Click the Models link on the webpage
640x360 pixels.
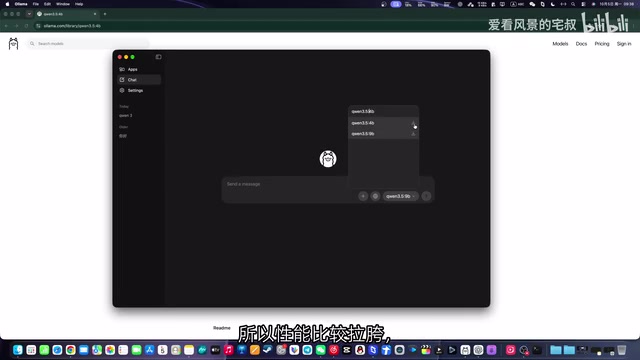click(x=560, y=44)
